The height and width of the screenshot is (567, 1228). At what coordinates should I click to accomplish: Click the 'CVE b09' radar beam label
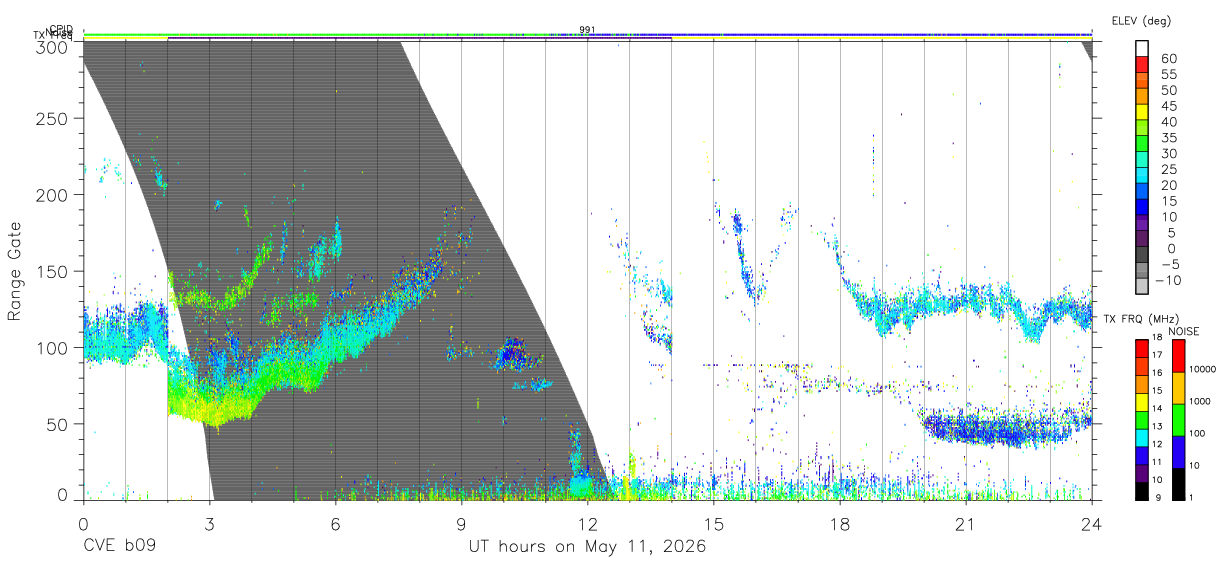point(119,547)
